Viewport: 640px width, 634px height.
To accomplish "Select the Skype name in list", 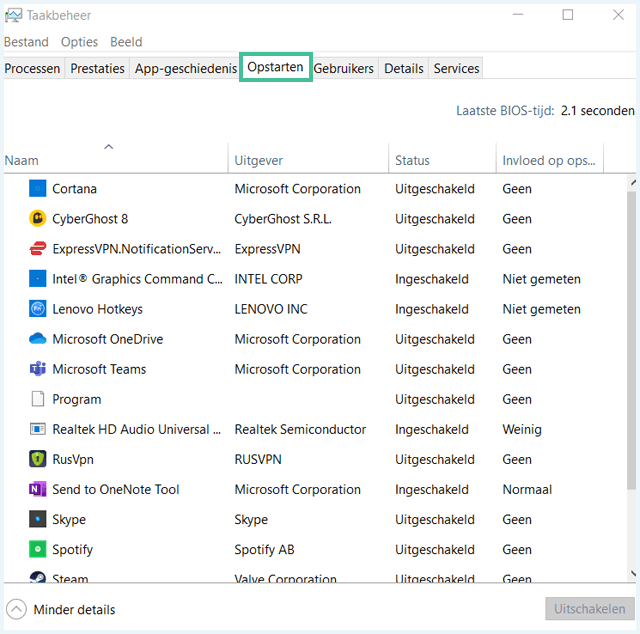I will pyautogui.click(x=69, y=520).
